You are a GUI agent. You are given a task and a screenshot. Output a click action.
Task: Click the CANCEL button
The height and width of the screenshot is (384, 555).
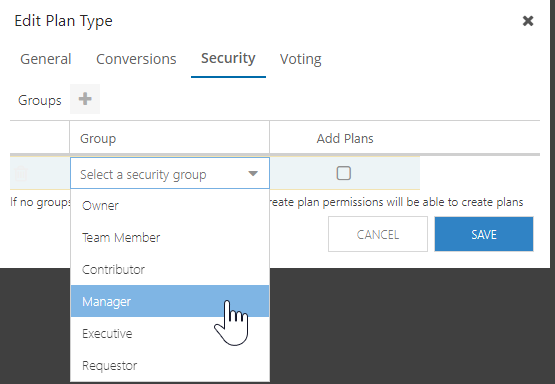378,234
